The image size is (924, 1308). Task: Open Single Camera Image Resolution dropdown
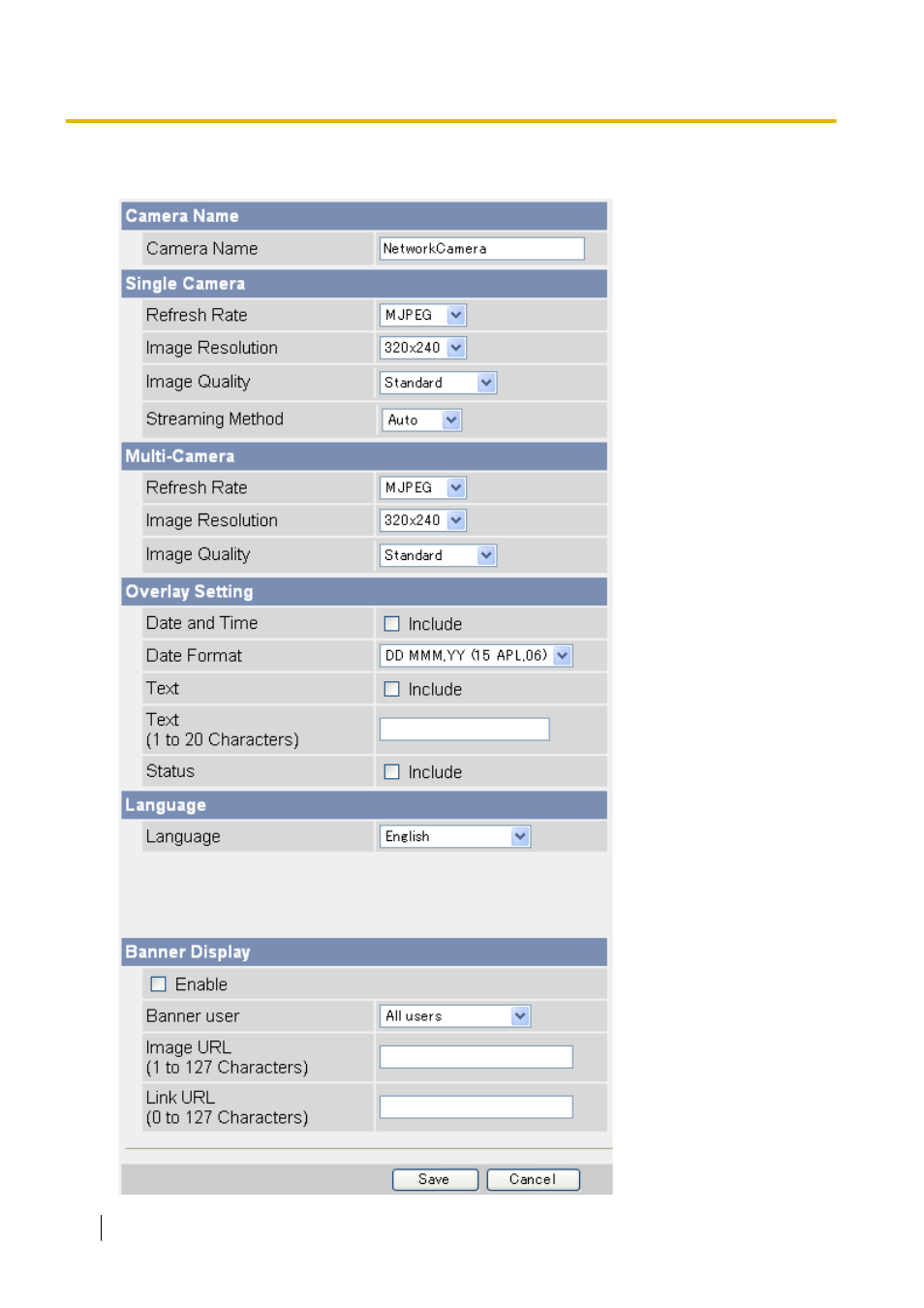422,348
